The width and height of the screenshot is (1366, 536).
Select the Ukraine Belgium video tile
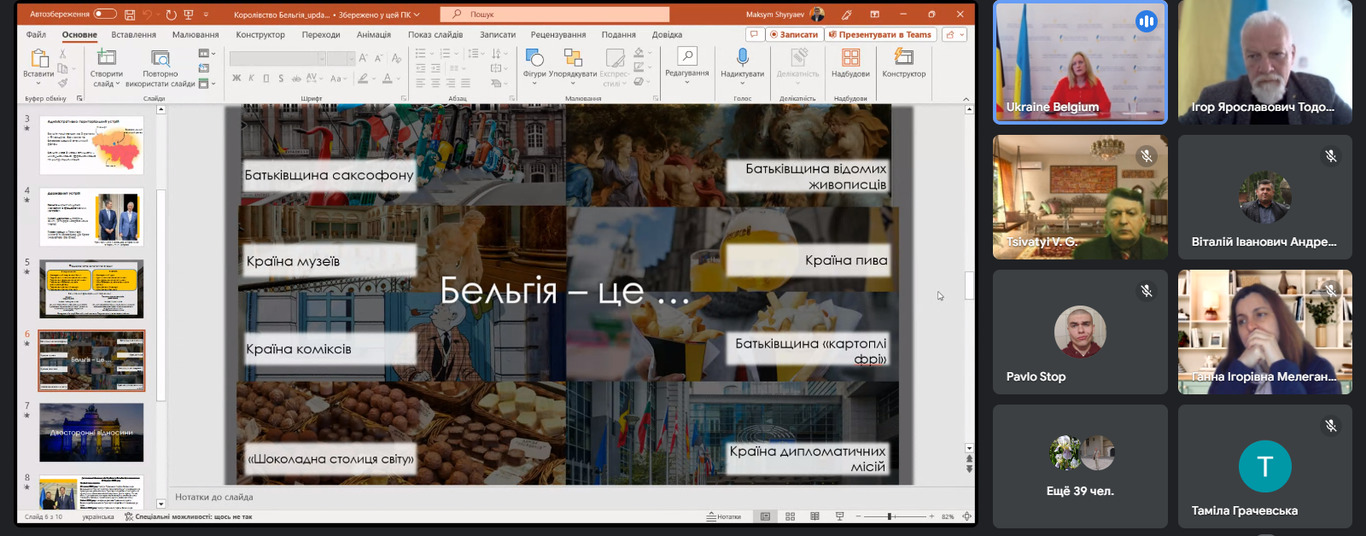click(1080, 62)
